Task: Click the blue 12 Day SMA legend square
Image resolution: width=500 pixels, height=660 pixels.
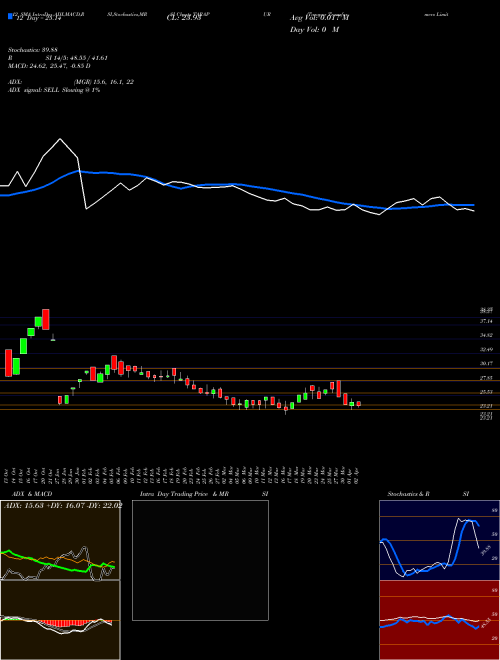Action: [10, 17]
